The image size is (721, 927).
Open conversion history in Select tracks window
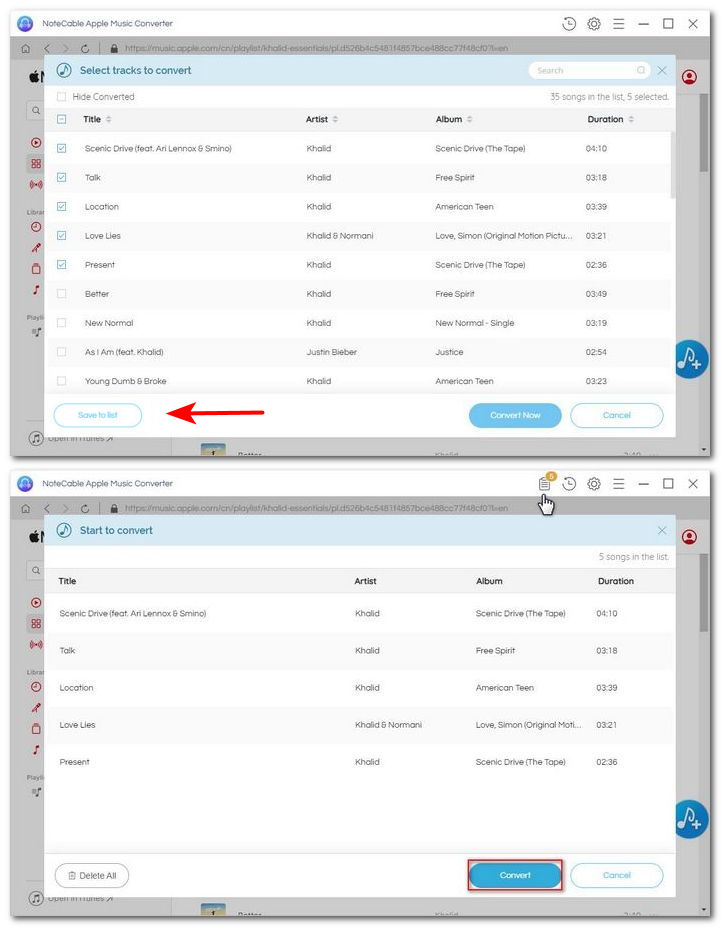[569, 24]
